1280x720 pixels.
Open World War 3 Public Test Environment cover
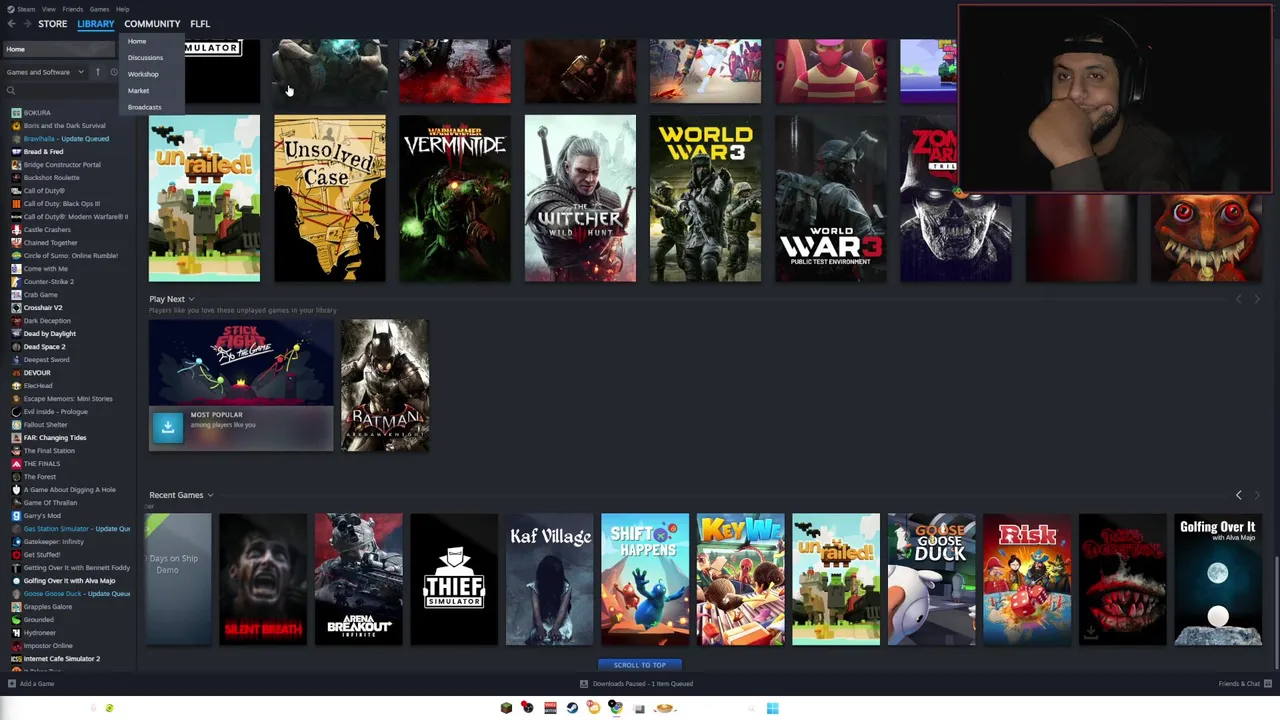831,198
